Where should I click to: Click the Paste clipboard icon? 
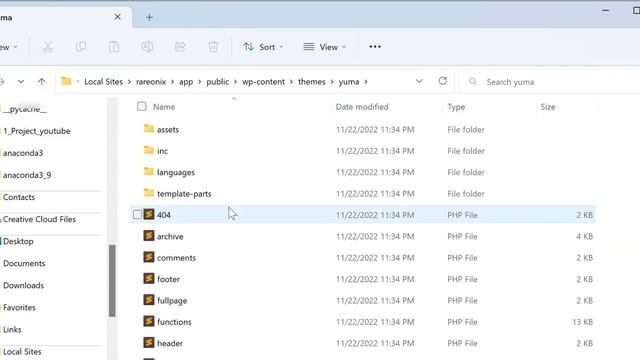114,47
